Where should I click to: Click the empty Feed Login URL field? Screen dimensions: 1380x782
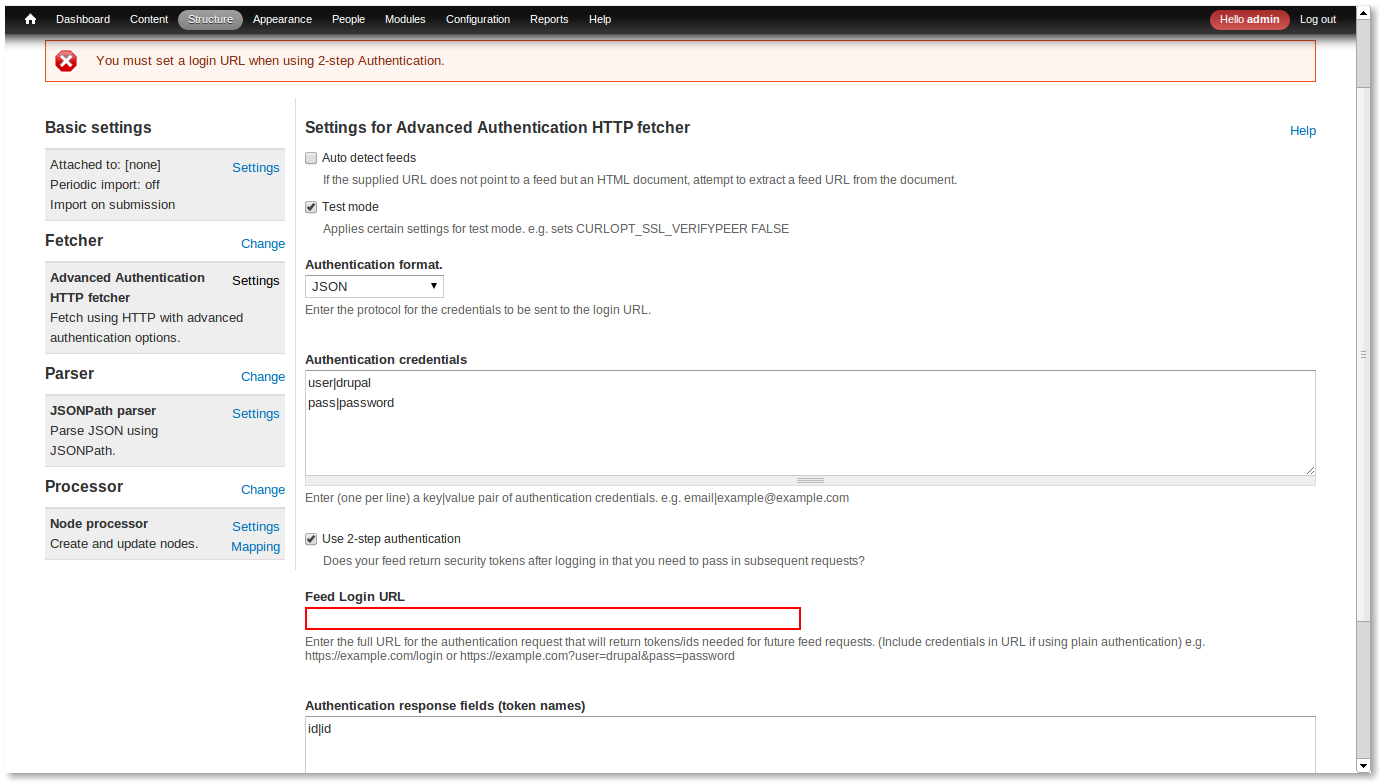[x=552, y=618]
